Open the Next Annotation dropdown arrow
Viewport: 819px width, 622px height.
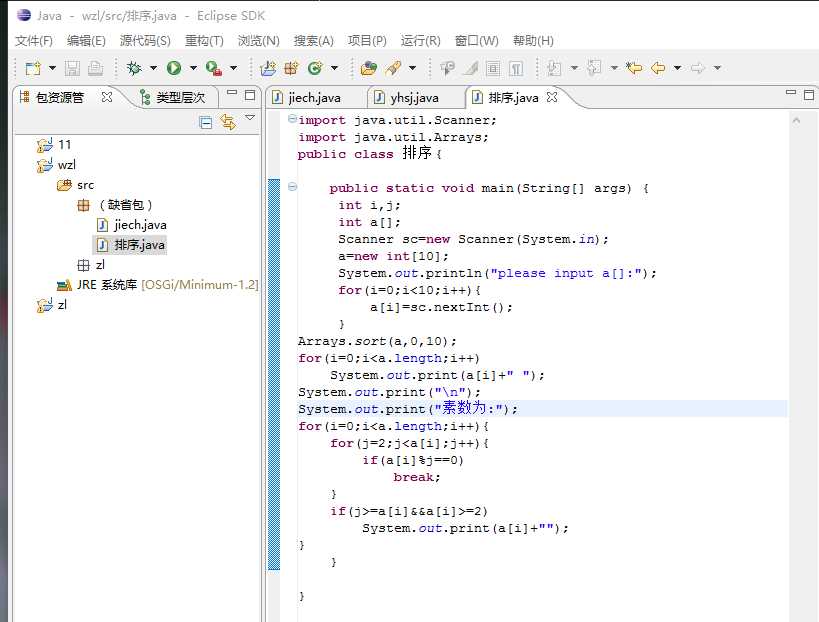coord(574,68)
